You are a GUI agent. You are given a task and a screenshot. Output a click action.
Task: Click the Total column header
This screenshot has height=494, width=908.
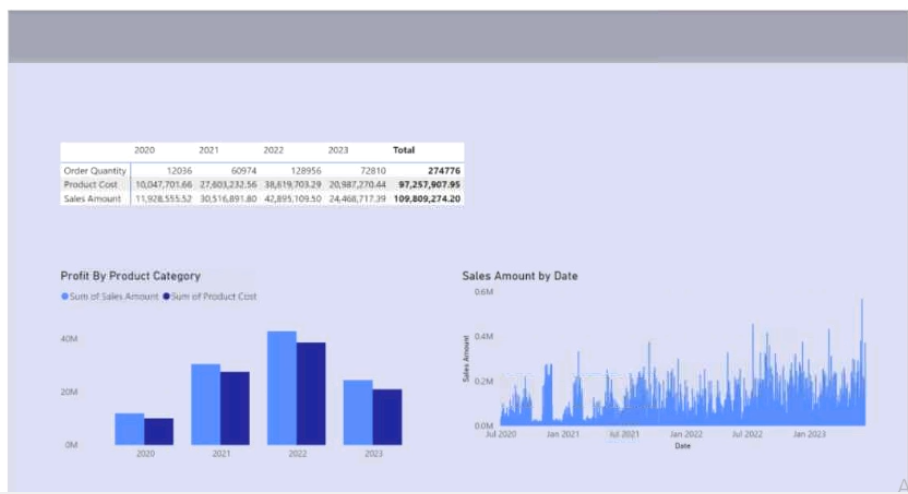point(404,150)
